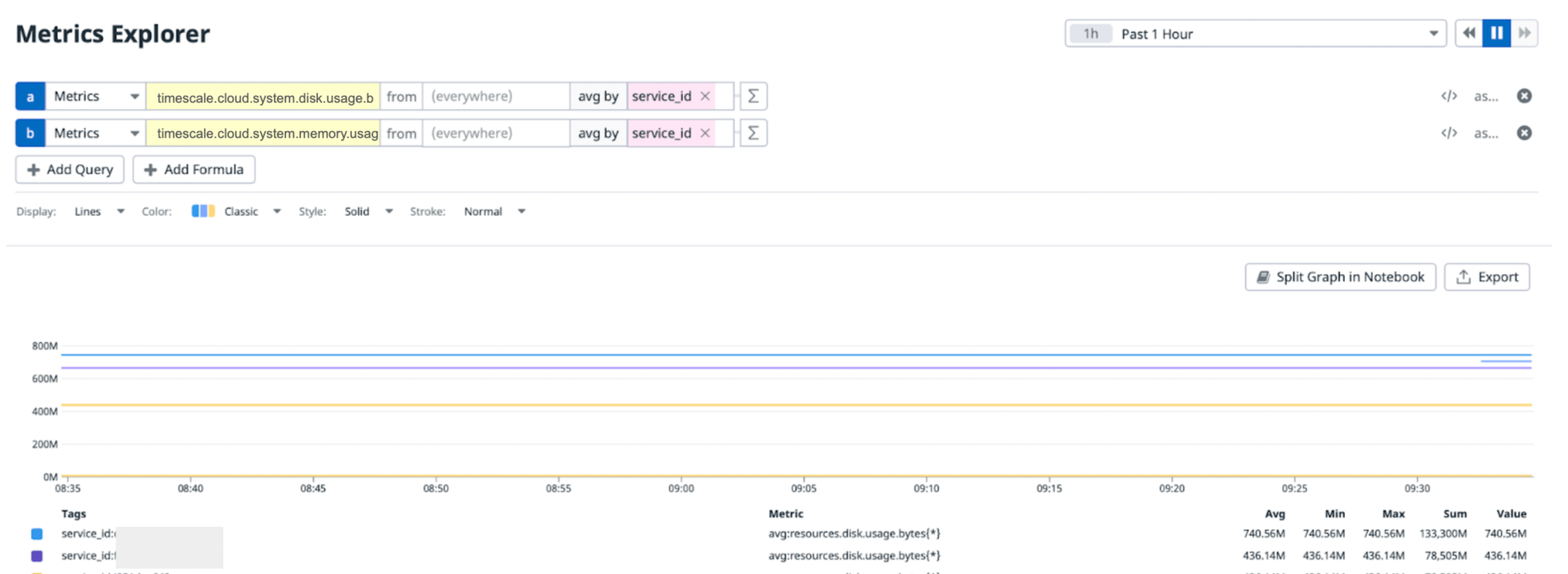This screenshot has width=1568, height=574.
Task: Remove service_id tag from query a
Action: click(705, 96)
